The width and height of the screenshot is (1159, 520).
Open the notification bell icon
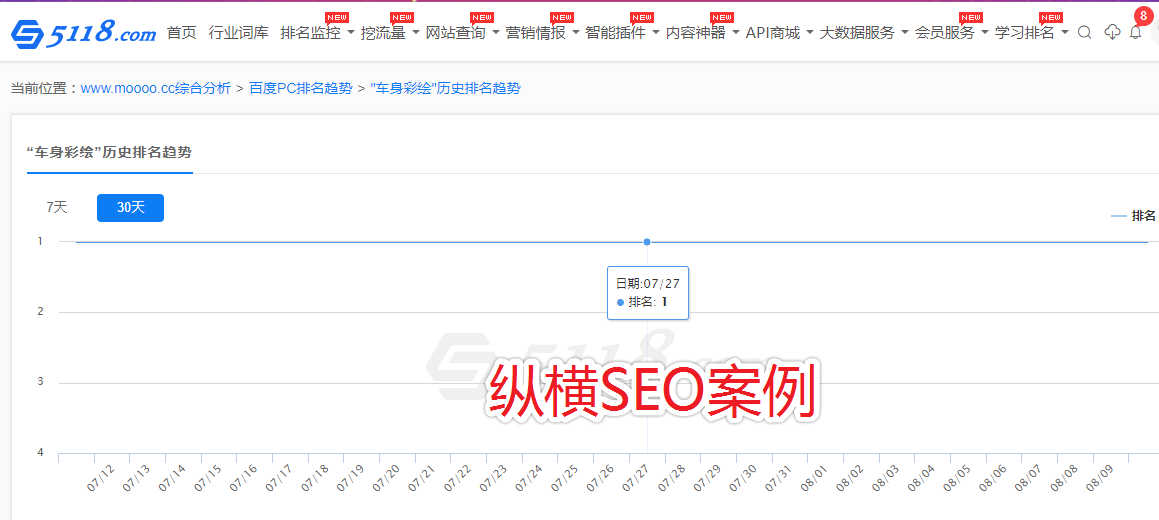click(x=1135, y=33)
